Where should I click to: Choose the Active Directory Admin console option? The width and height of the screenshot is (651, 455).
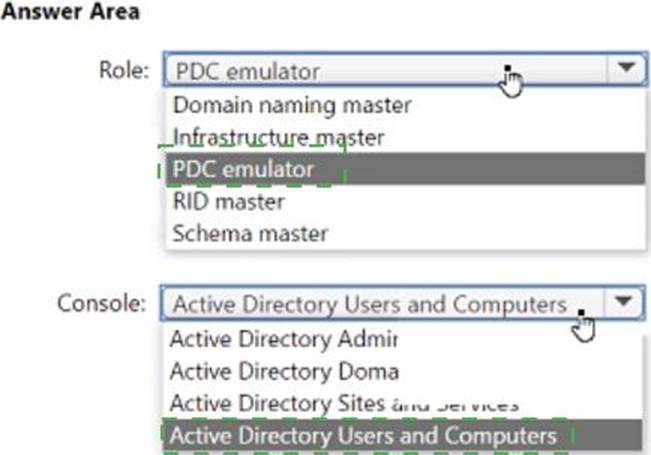coord(284,338)
